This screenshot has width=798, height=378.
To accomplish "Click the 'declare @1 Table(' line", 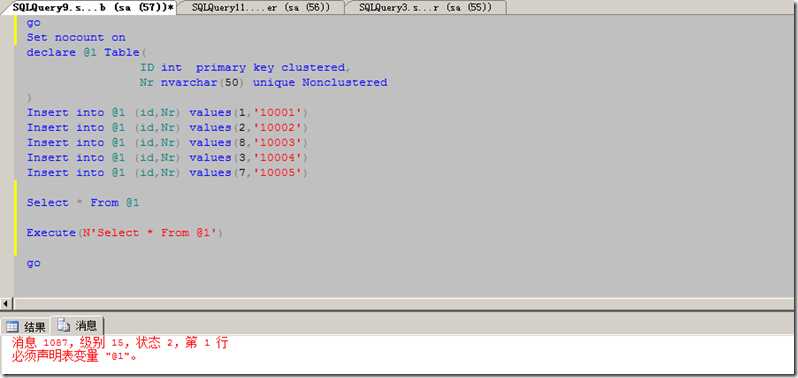I will tap(87, 53).
